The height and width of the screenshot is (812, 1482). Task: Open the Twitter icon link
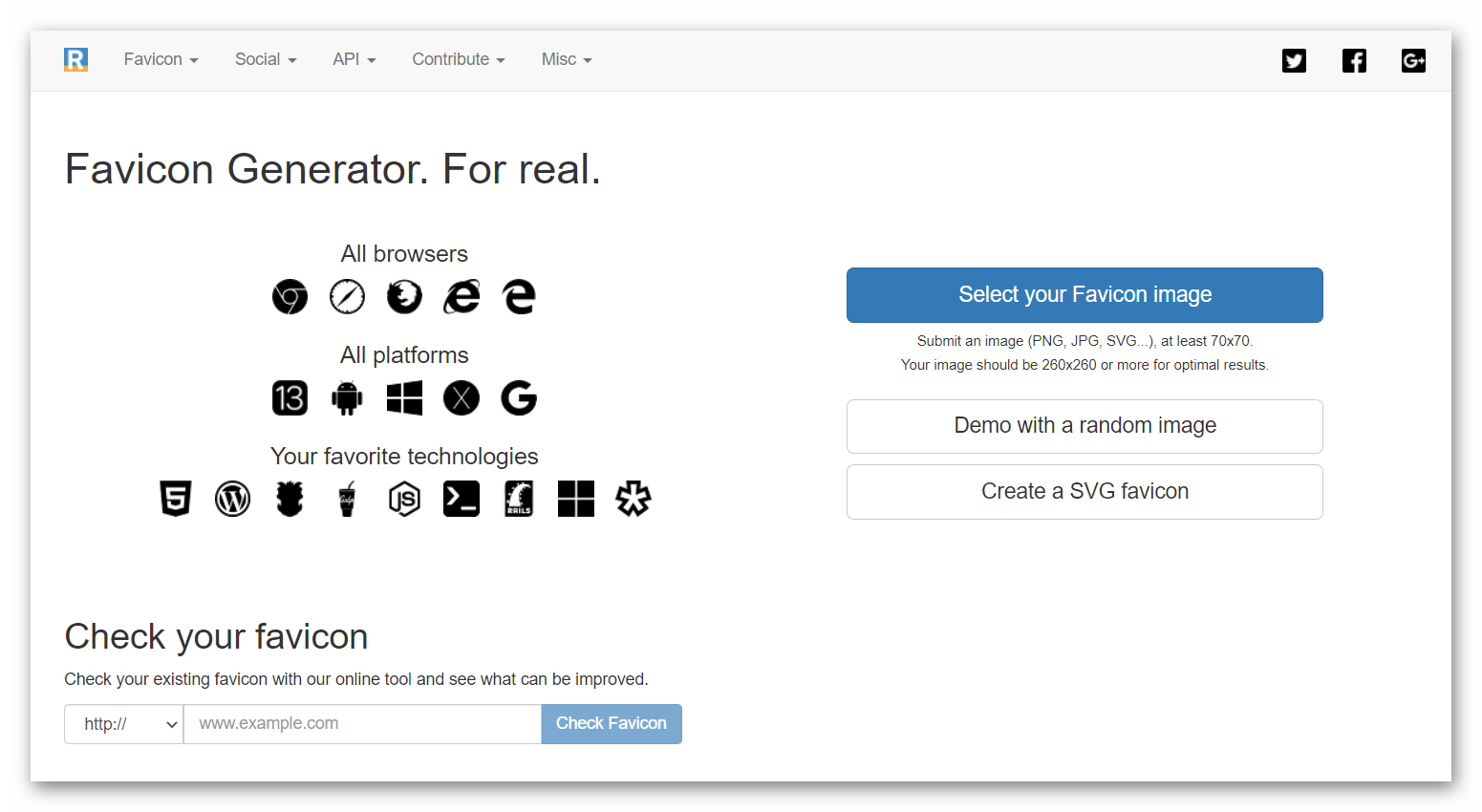(x=1294, y=60)
